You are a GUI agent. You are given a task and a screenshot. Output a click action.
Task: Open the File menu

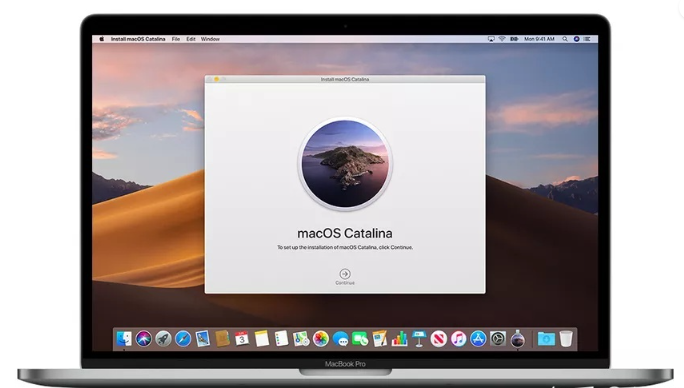(176, 39)
